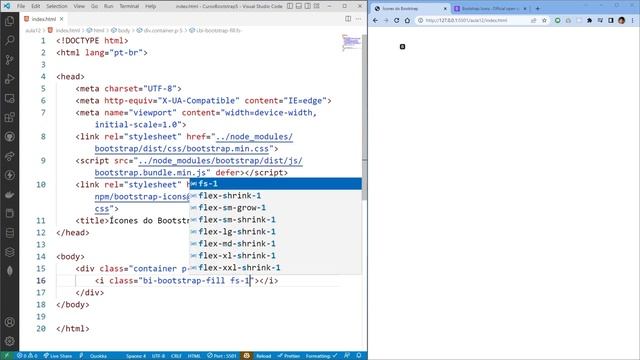Viewport: 640px width, 360px height.
Task: Open Remote Explorer view
Action: [9, 98]
